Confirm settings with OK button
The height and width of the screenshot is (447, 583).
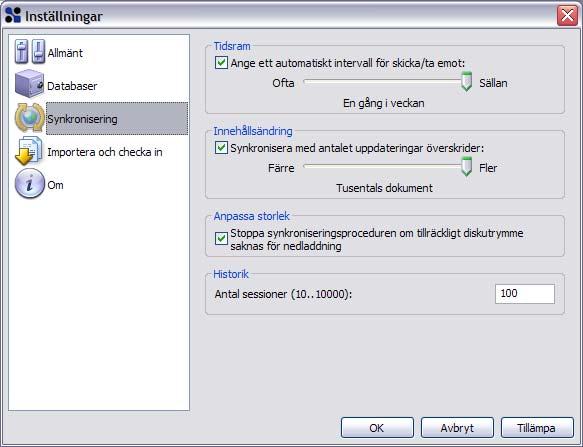pos(377,428)
